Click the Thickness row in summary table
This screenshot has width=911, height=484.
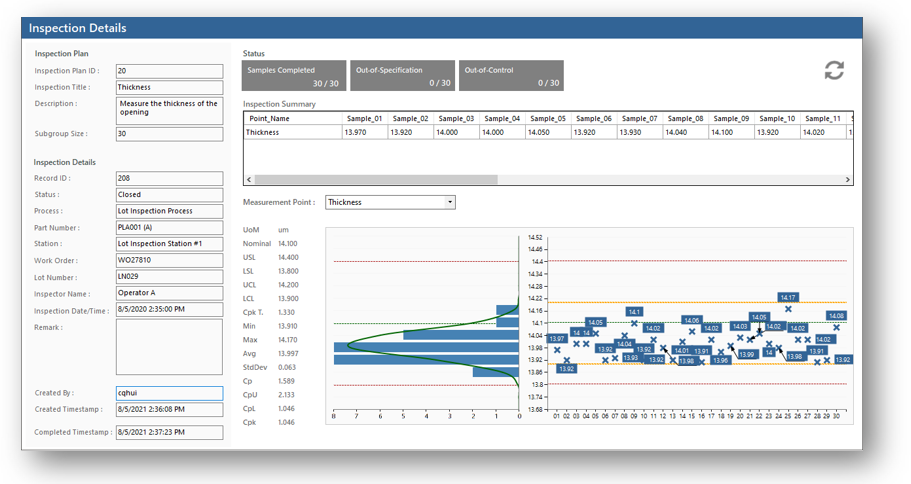[x=292, y=132]
